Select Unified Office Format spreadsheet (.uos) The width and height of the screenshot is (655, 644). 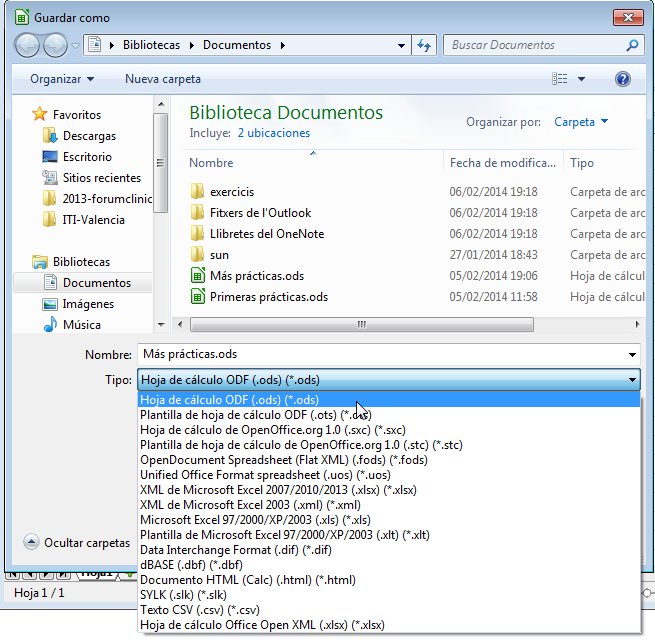pyautogui.click(x=388, y=475)
